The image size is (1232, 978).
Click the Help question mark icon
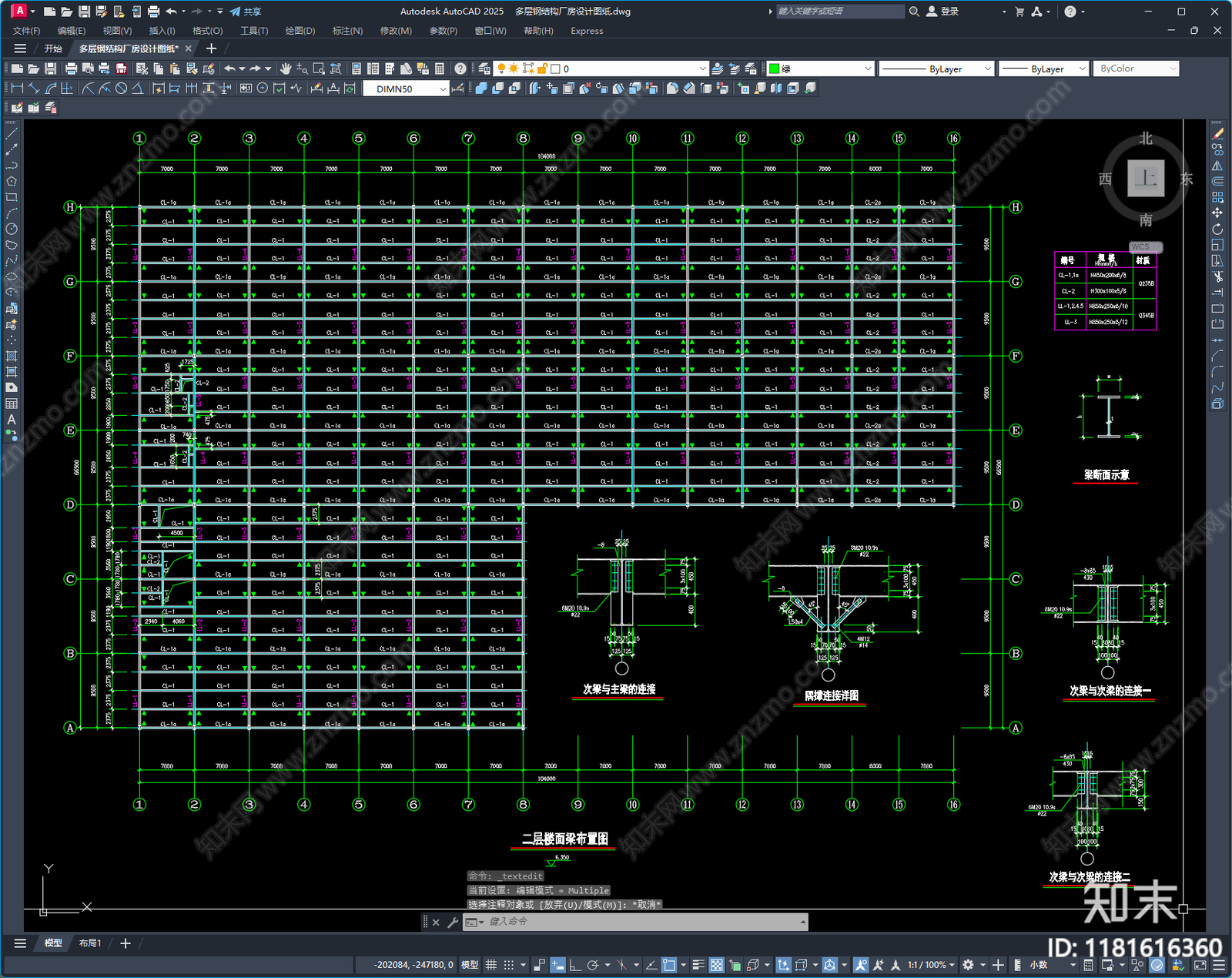coord(460,69)
